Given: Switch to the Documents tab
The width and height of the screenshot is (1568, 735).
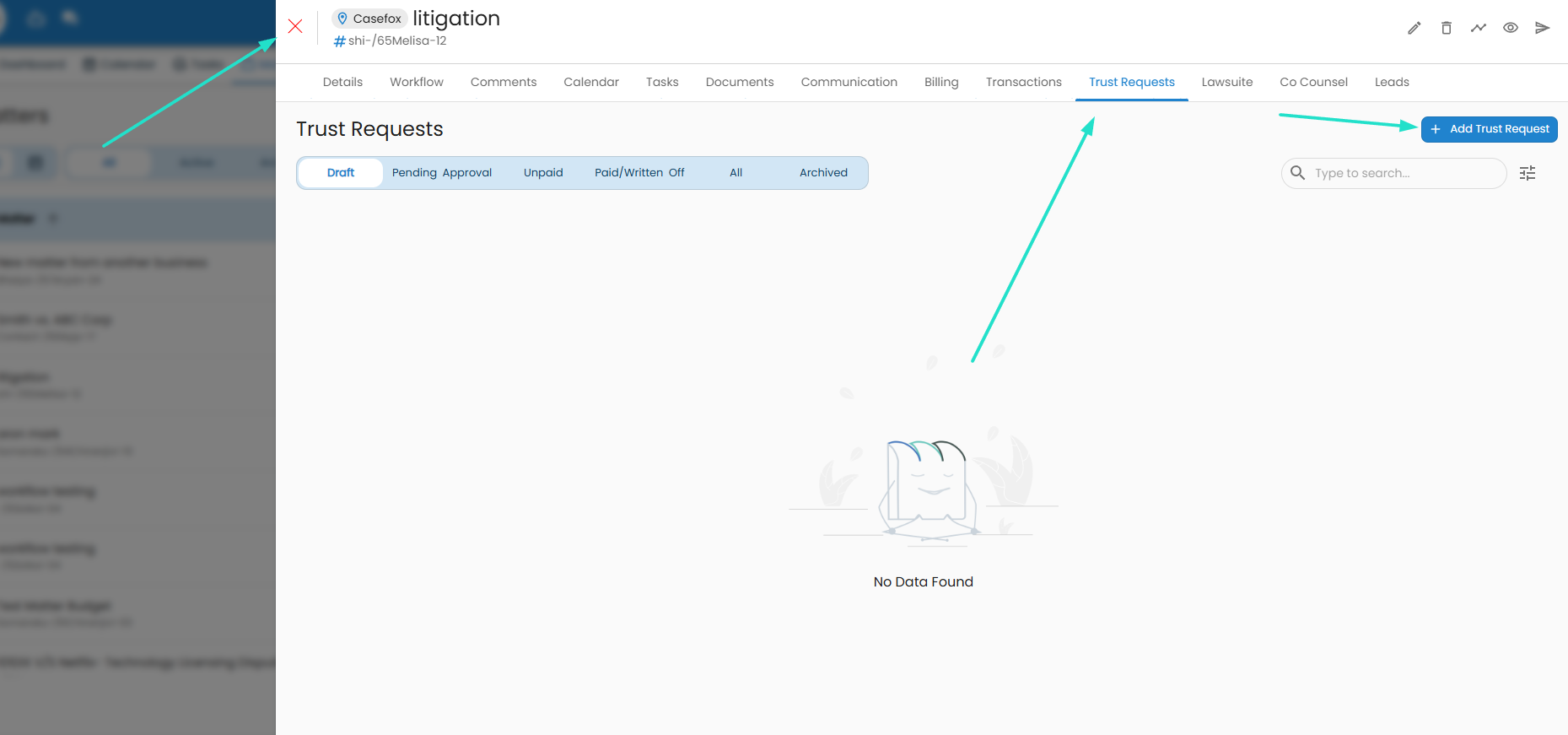Looking at the screenshot, I should (740, 82).
